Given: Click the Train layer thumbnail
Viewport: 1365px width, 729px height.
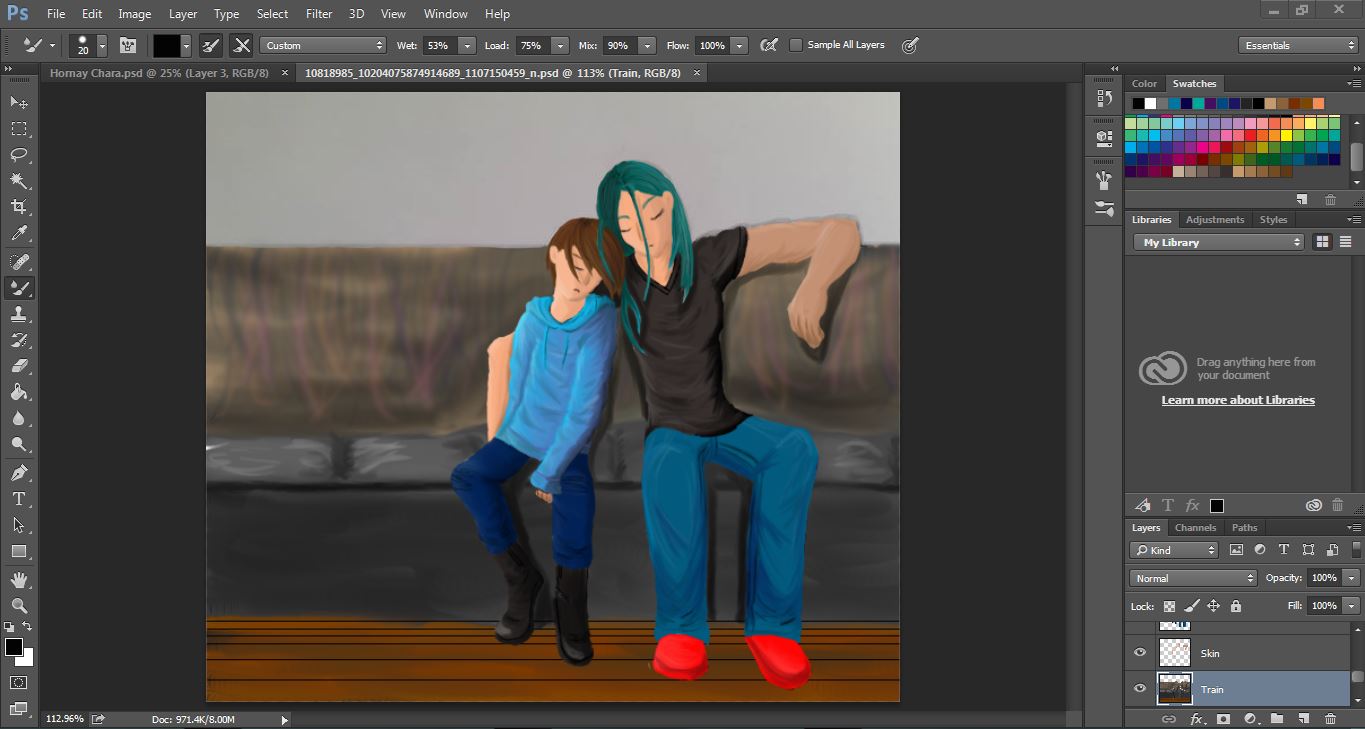Looking at the screenshot, I should point(1175,689).
